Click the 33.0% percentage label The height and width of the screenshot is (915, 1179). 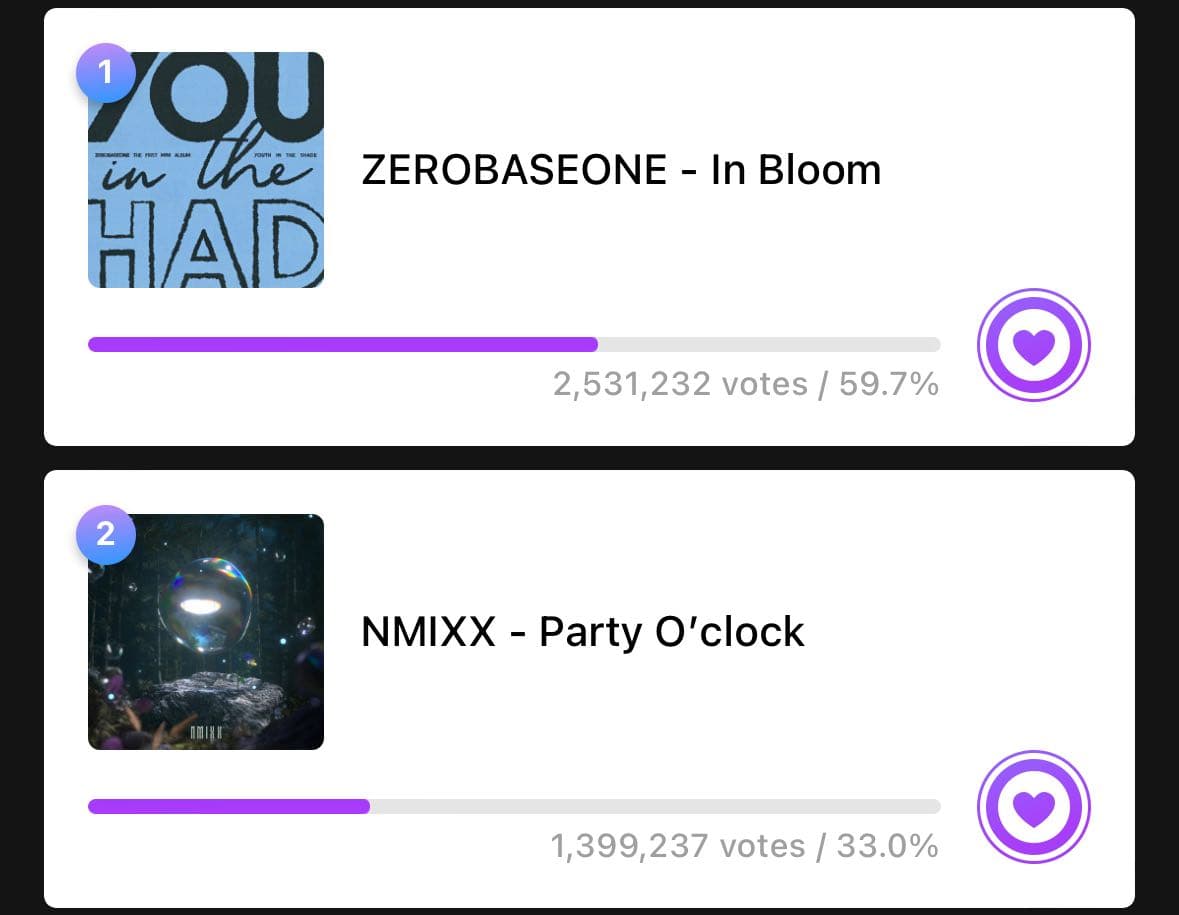[887, 846]
